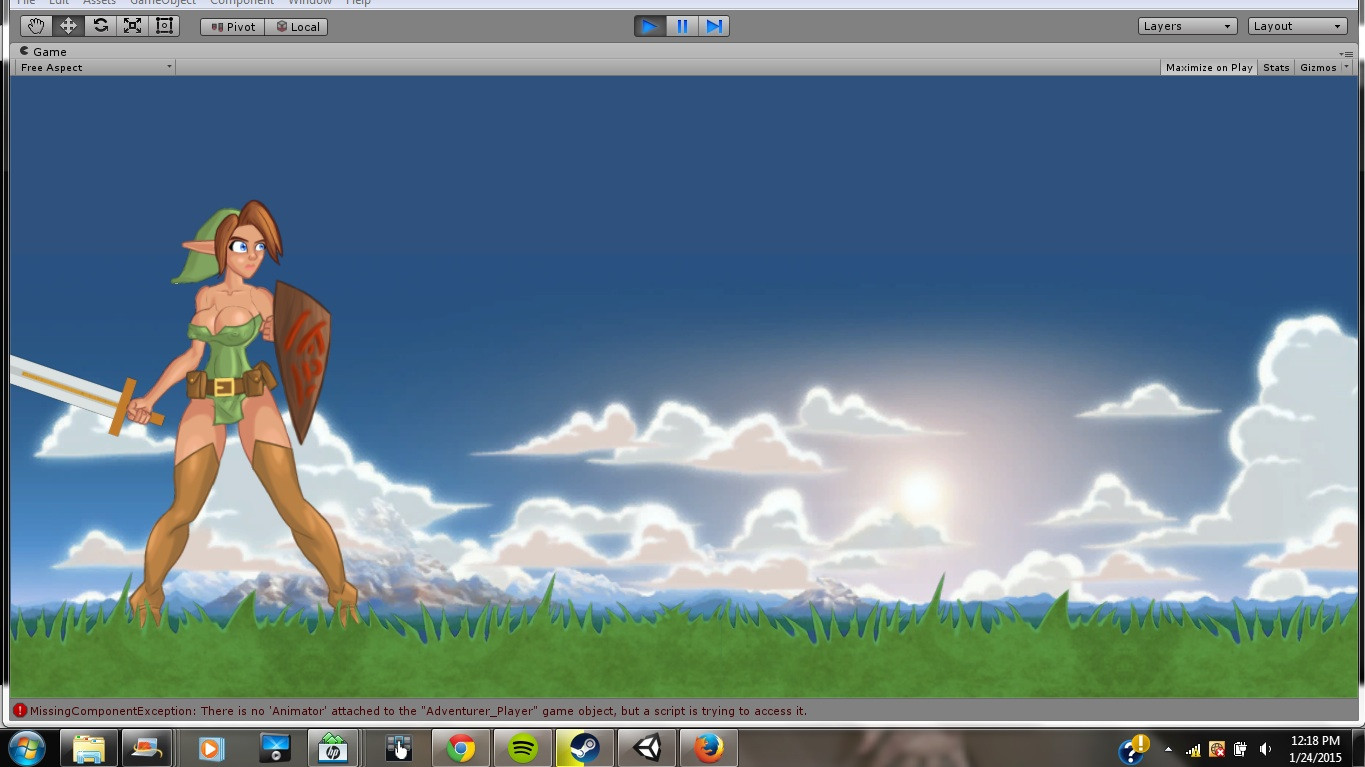This screenshot has width=1365, height=767.
Task: Open the Game panel options menu
Action: click(1345, 53)
